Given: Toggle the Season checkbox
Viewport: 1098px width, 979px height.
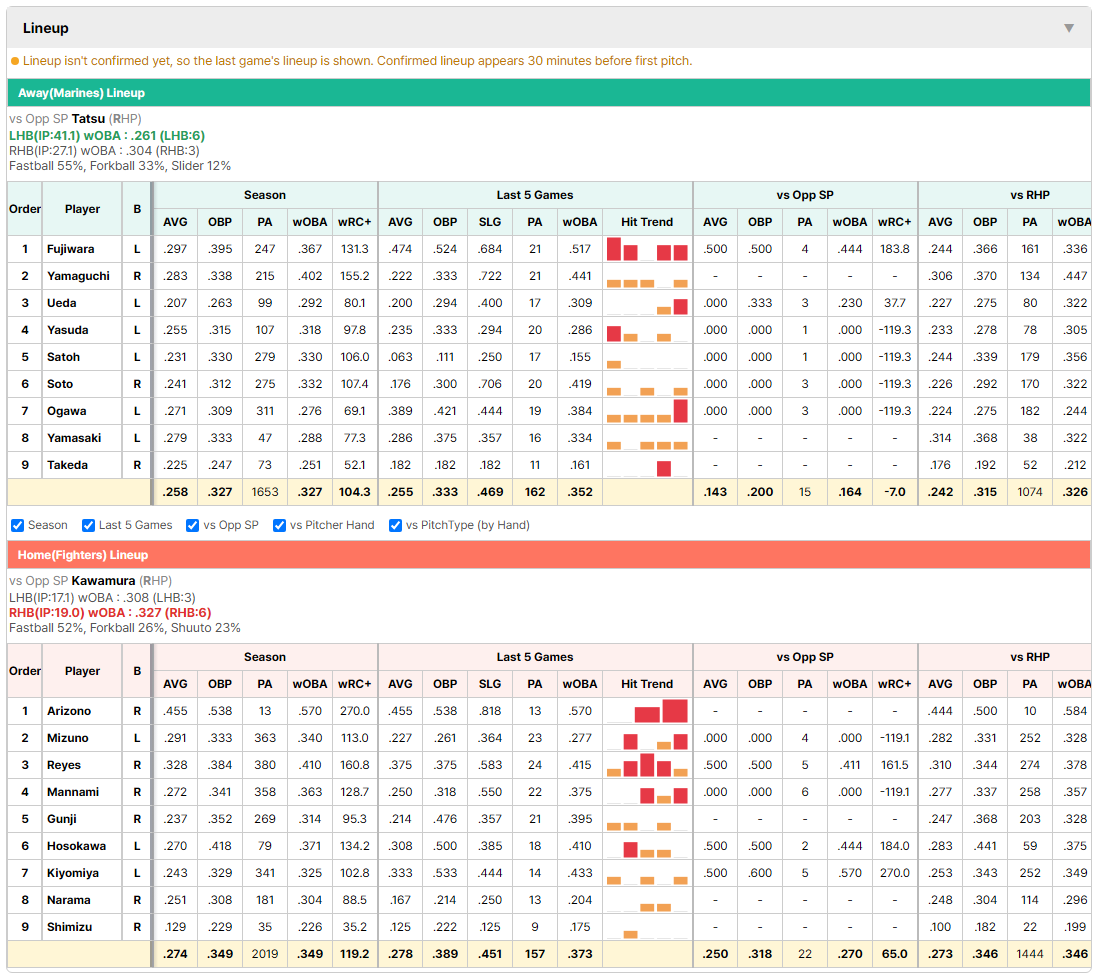Looking at the screenshot, I should tap(18, 525).
